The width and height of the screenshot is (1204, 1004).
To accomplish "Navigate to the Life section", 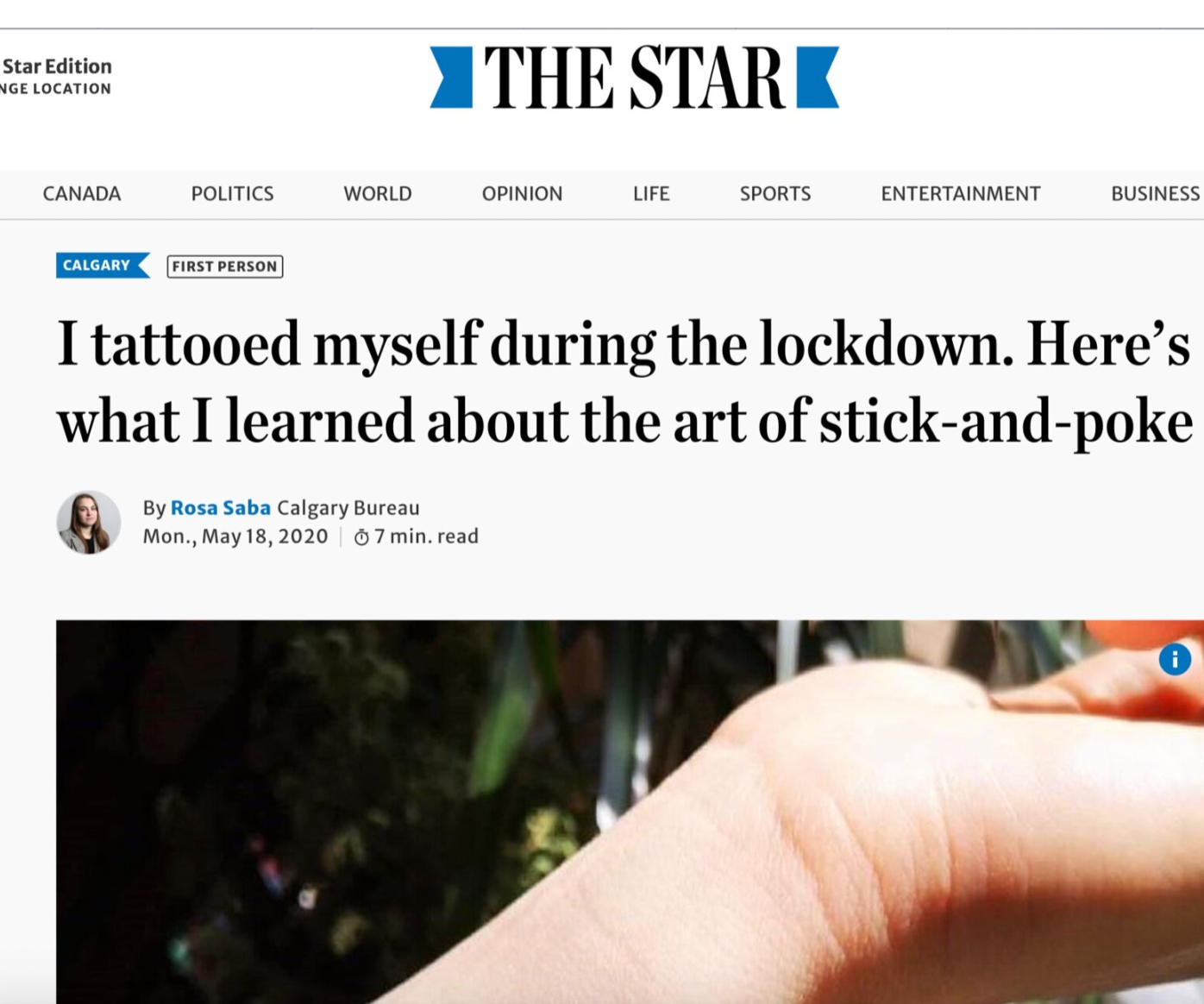I will (651, 194).
